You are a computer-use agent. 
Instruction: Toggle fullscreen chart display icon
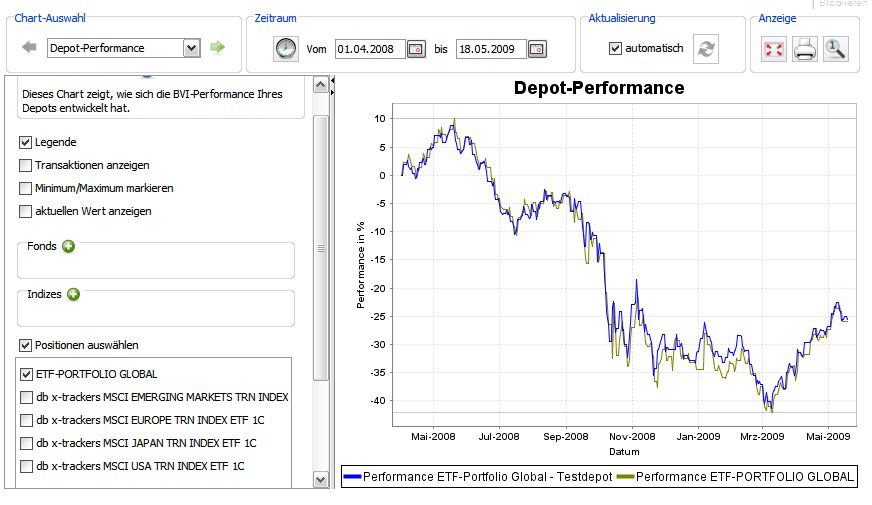click(774, 49)
